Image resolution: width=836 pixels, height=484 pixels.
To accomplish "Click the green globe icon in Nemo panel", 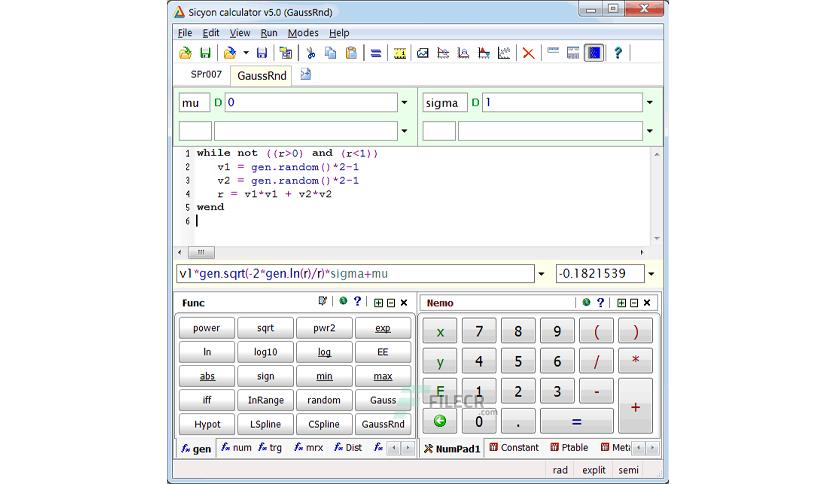I will [x=586, y=302].
